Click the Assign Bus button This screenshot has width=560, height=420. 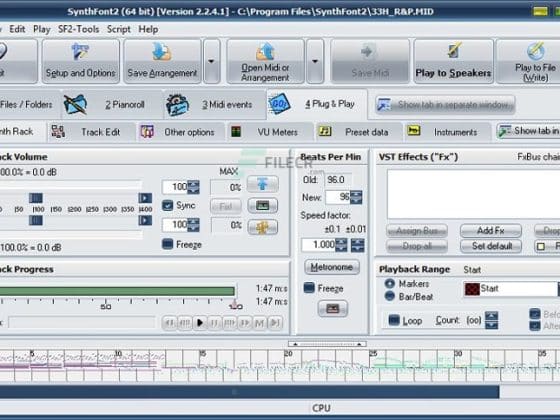(x=417, y=231)
